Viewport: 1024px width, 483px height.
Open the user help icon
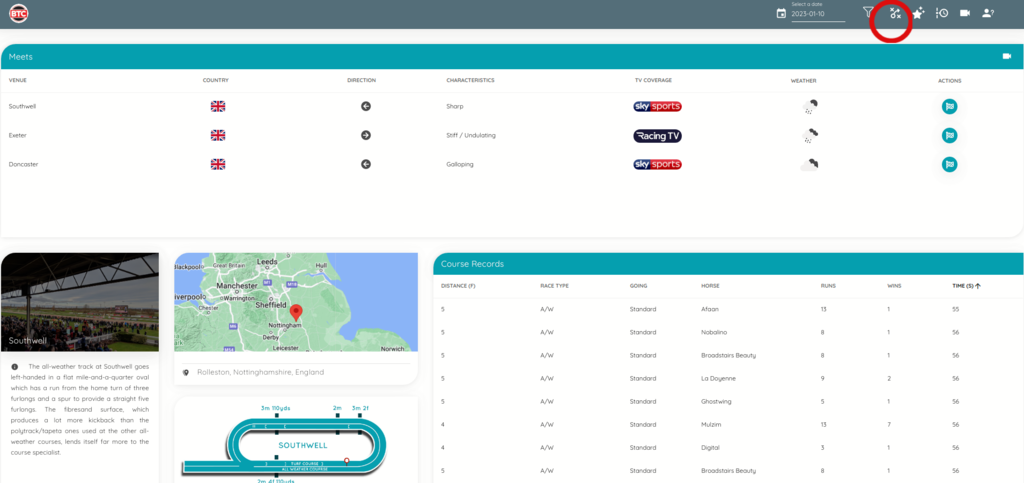click(x=988, y=13)
